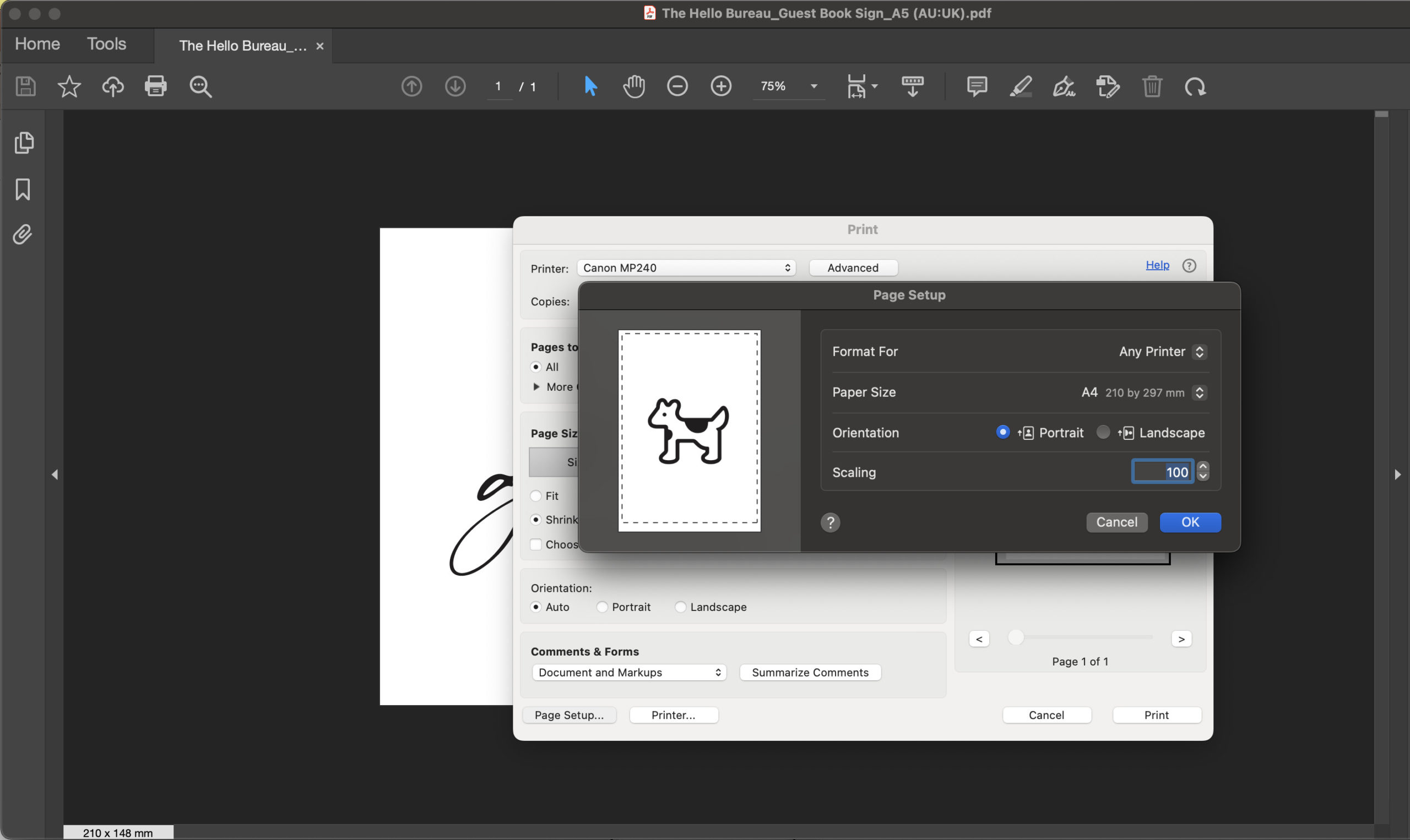Image resolution: width=1410 pixels, height=840 pixels.
Task: Select Landscape orientation in Page Setup
Action: [x=1103, y=432]
